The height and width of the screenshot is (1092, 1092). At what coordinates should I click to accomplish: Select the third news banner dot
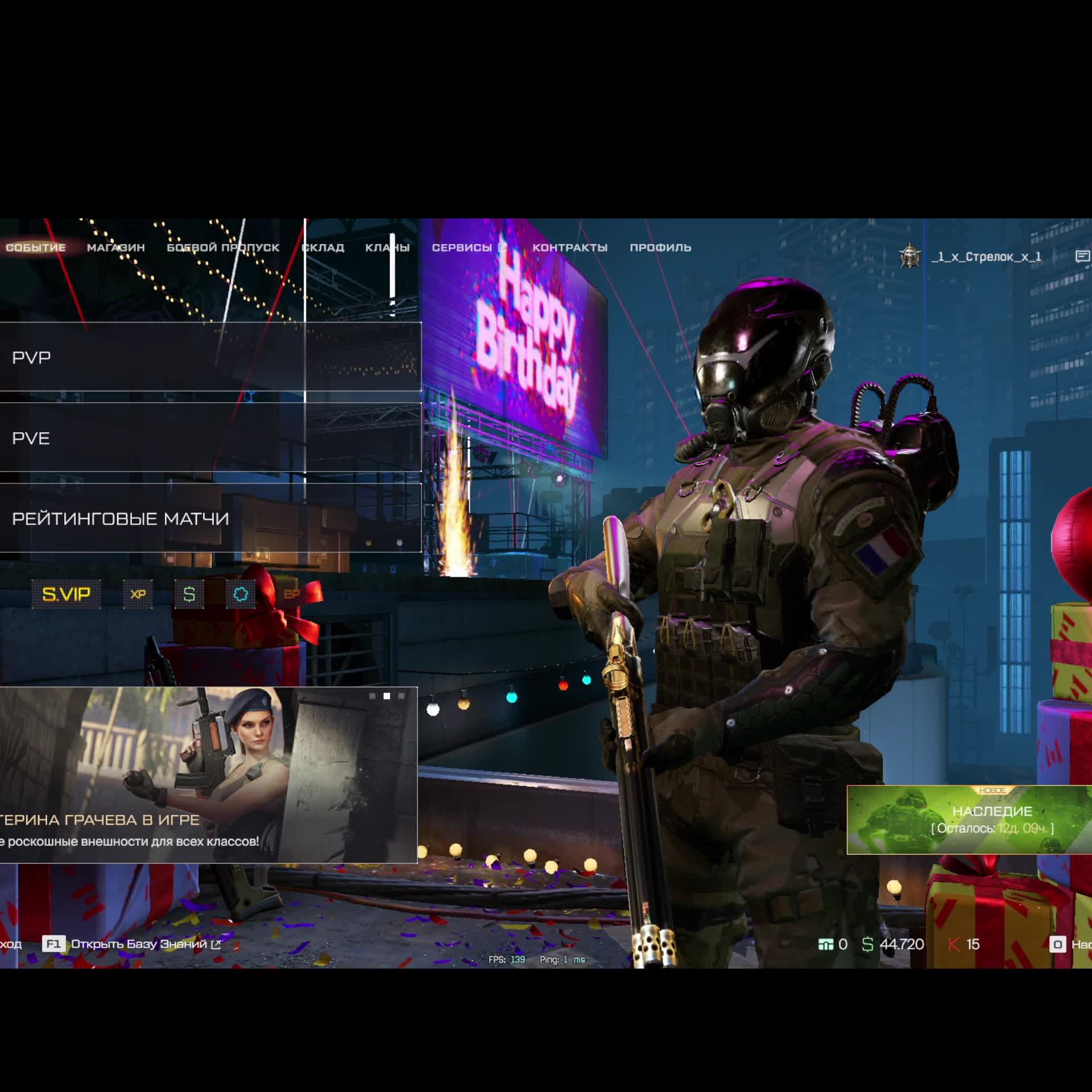click(x=402, y=696)
